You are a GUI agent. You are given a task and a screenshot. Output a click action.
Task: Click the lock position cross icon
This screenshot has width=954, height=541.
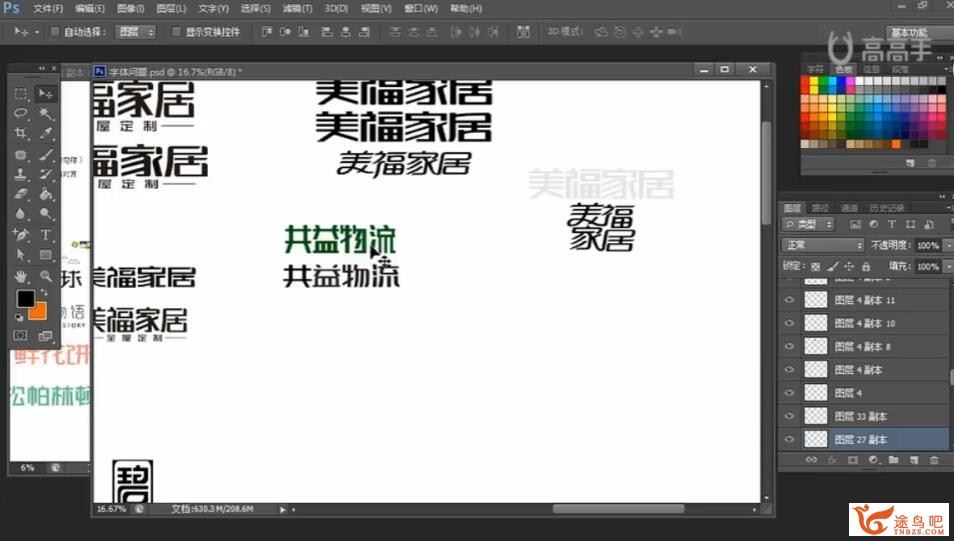[x=849, y=267]
